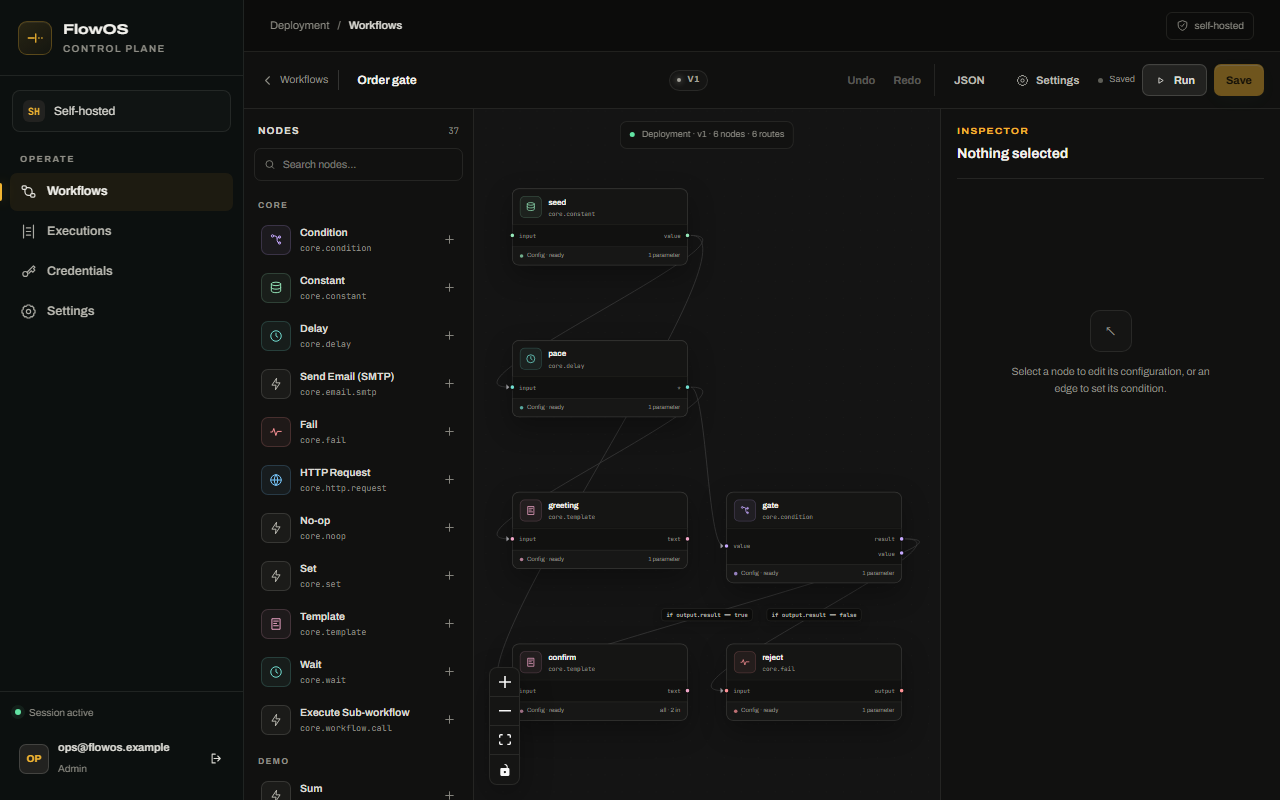The width and height of the screenshot is (1280, 800).
Task: Select the reject fail node
Action: [x=814, y=682]
